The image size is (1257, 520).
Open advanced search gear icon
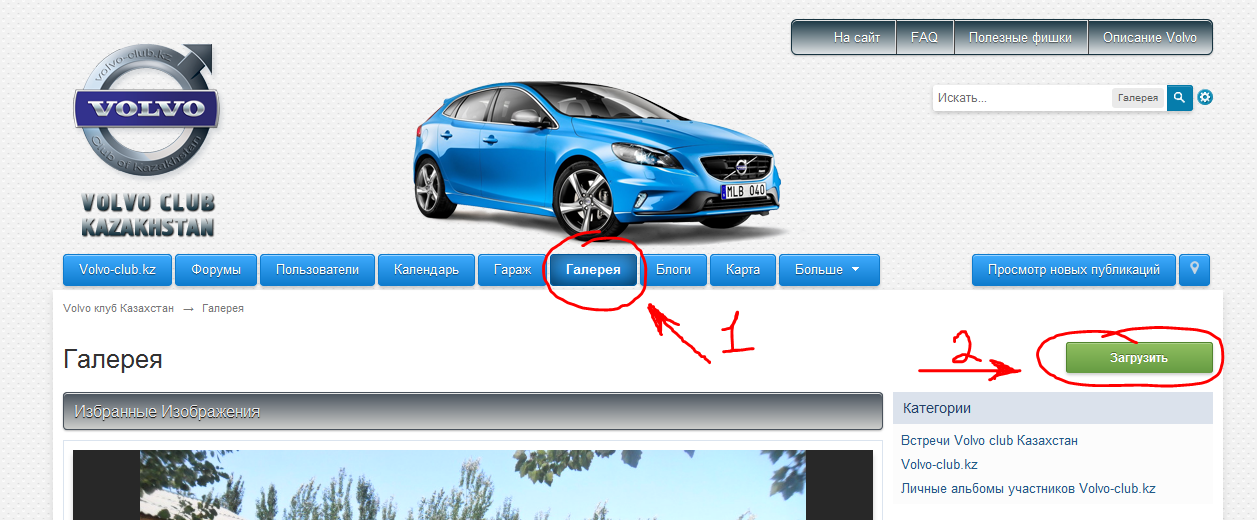click(1205, 97)
